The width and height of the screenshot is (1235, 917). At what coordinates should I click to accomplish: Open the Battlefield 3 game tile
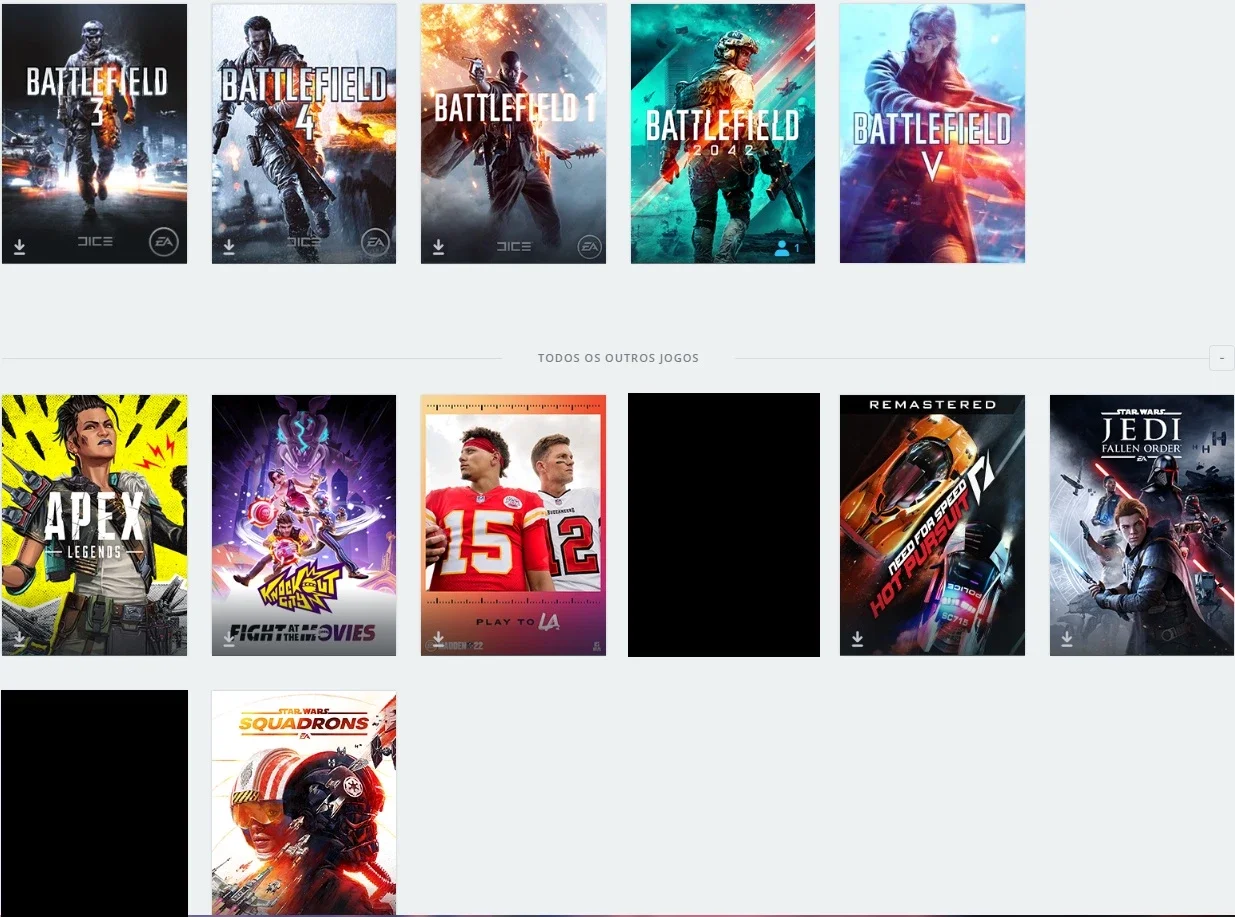pyautogui.click(x=94, y=134)
